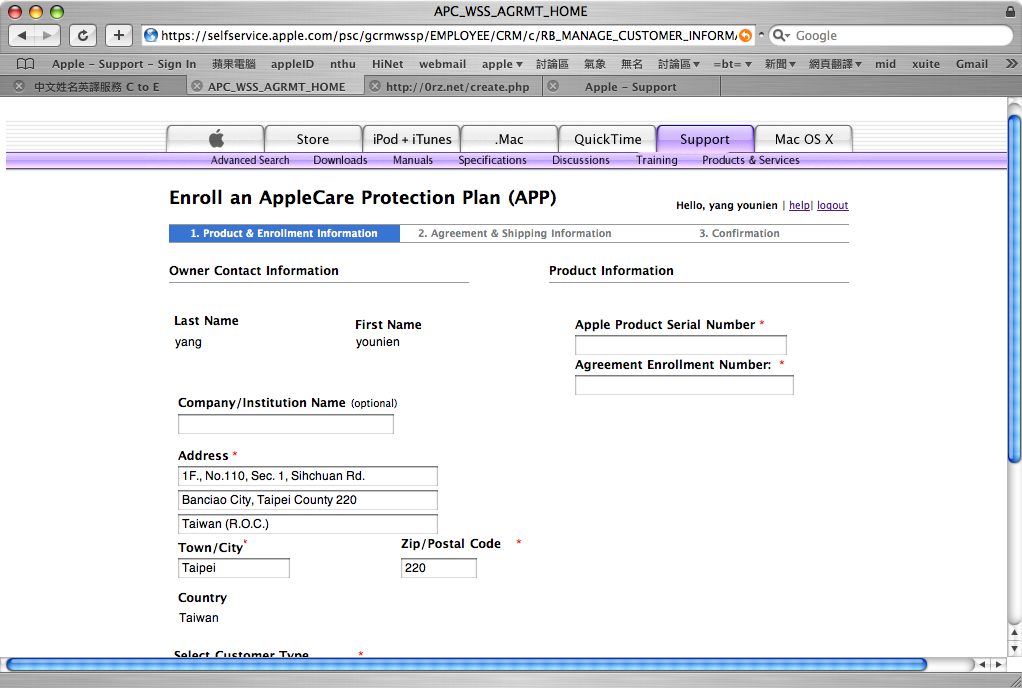This screenshot has height=688, width=1022.
Task: Click the Specifications sub-navigation link
Action: click(x=492, y=160)
